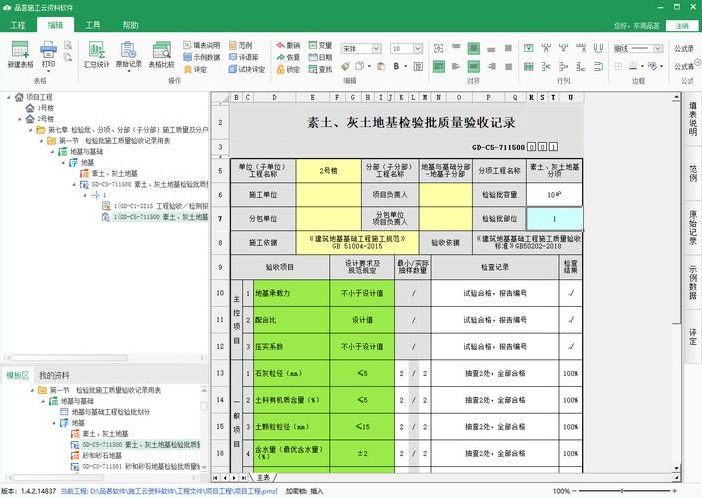The height and width of the screenshot is (498, 702).
Task: Collapse the 2号楼 tree node
Action: click(20, 119)
